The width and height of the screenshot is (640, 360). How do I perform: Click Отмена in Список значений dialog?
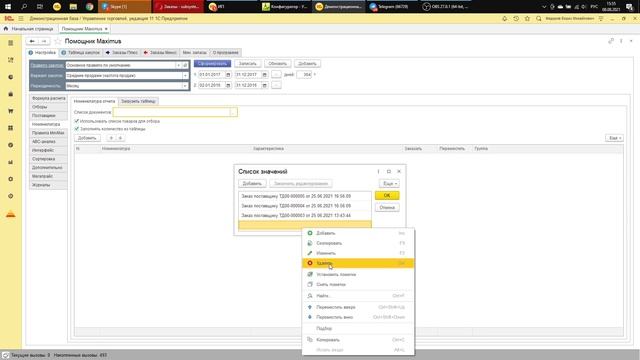(387, 207)
